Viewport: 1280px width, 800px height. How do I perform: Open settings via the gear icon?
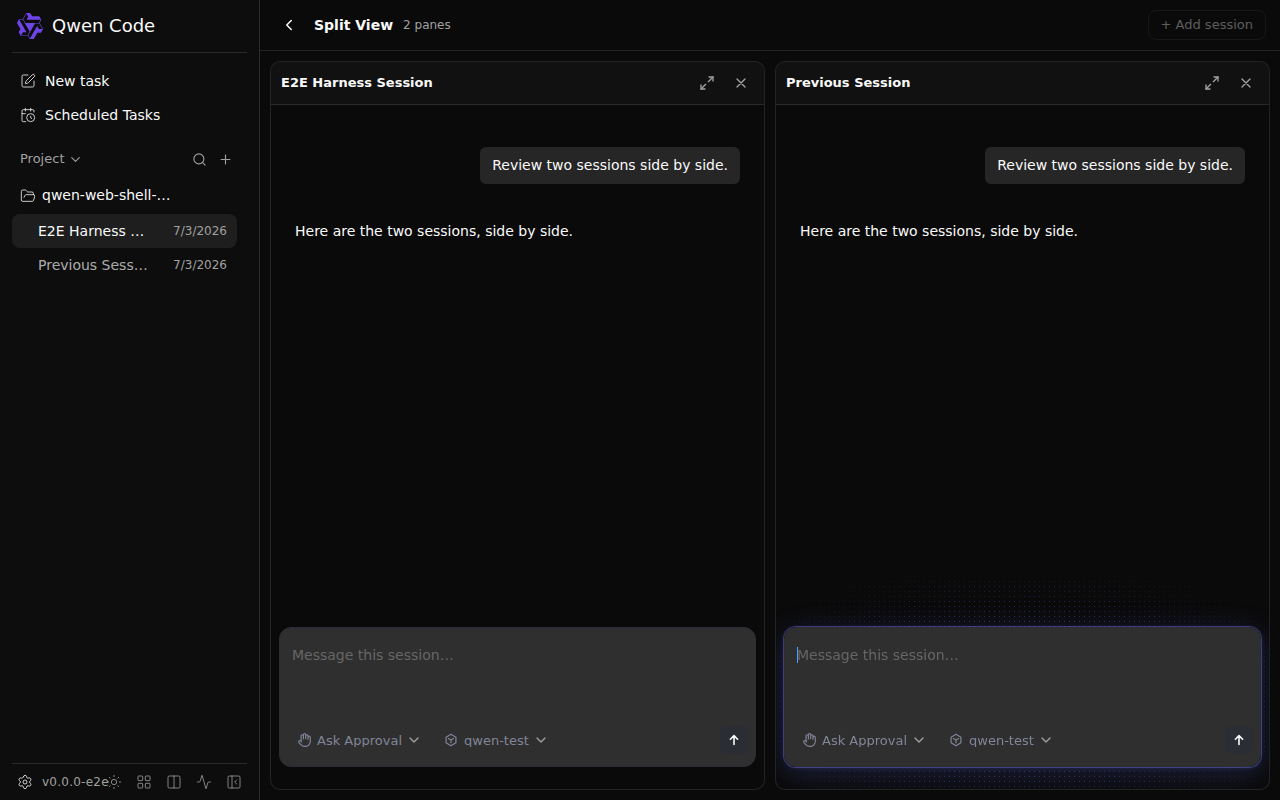[25, 782]
